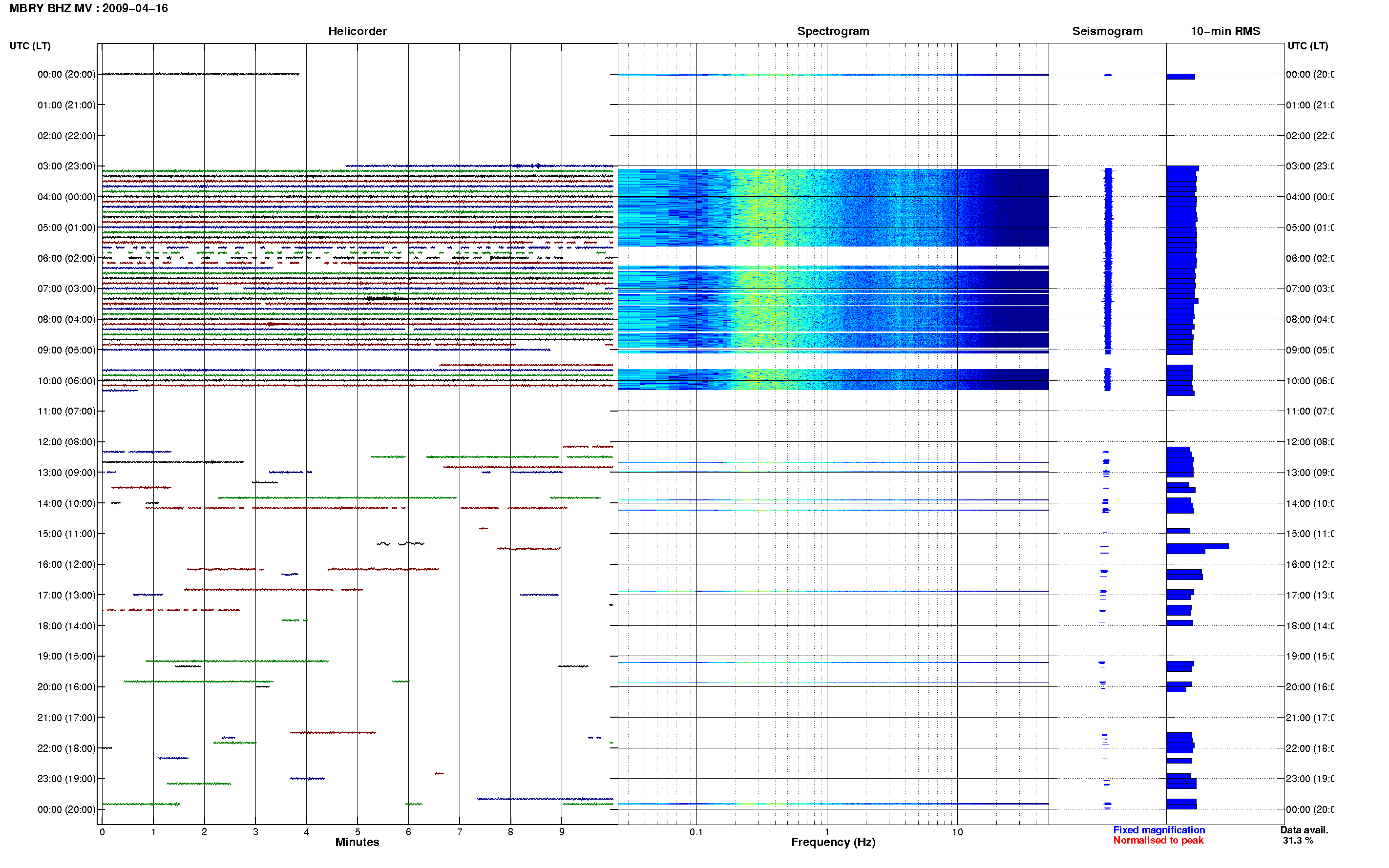1389x868 pixels.
Task: Click left time label '14:00 (10:00)'
Action: (66, 503)
